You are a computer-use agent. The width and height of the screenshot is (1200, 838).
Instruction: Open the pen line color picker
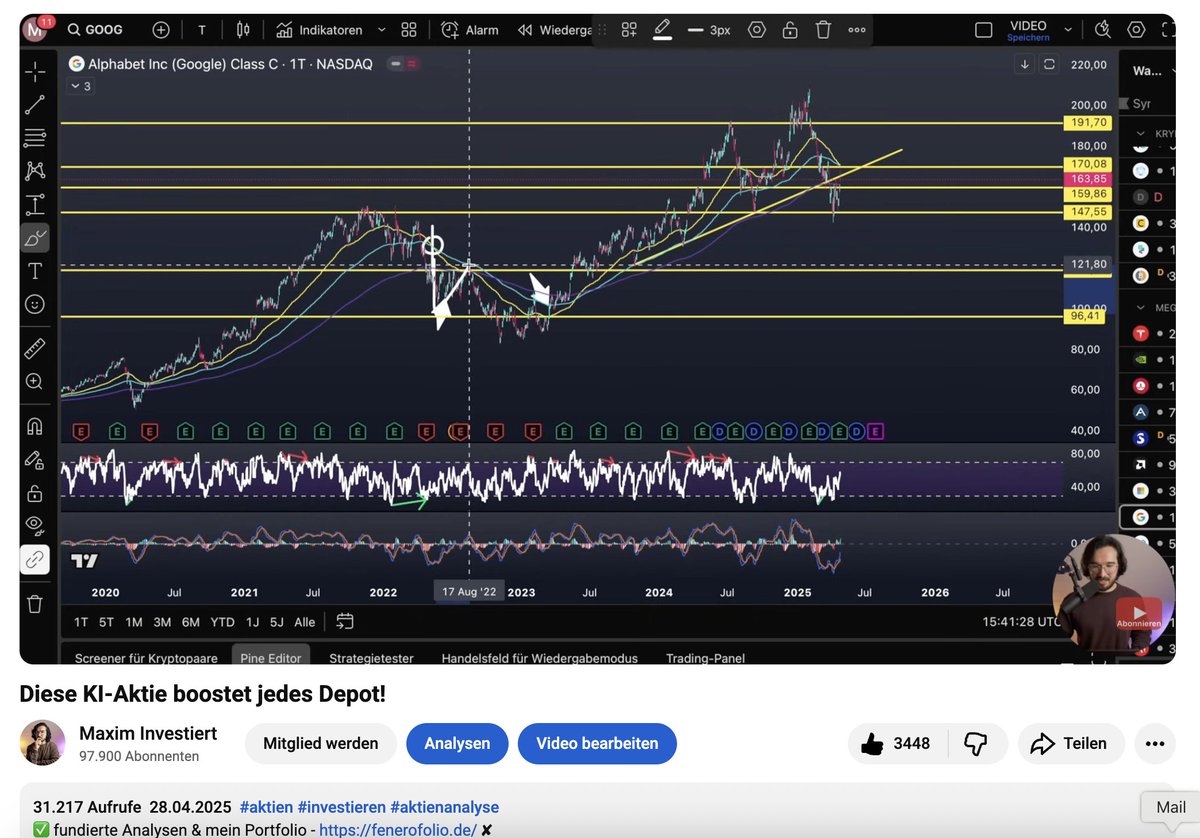[662, 30]
